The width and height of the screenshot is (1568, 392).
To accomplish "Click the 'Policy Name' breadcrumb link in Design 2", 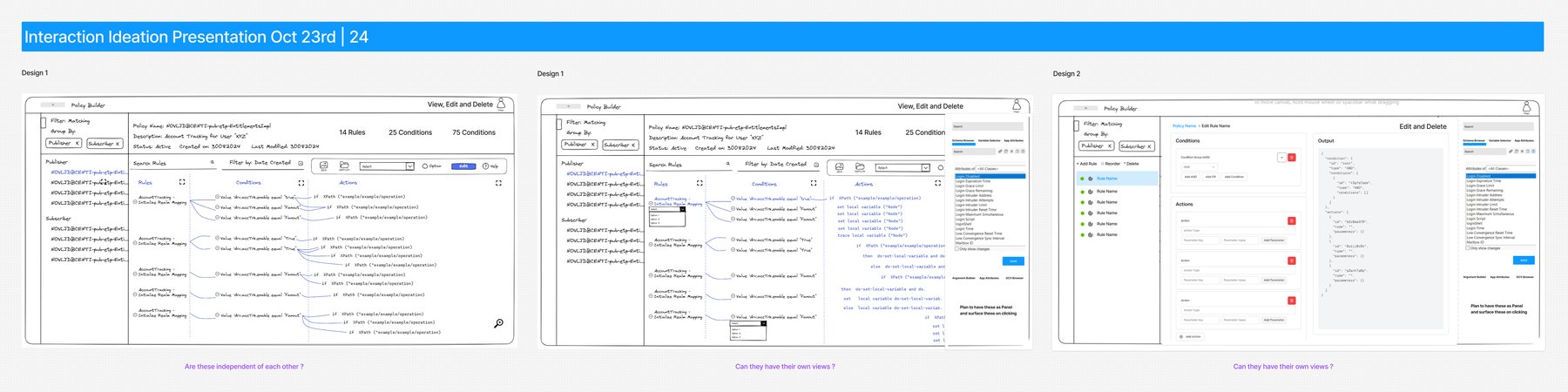I will (1184, 125).
